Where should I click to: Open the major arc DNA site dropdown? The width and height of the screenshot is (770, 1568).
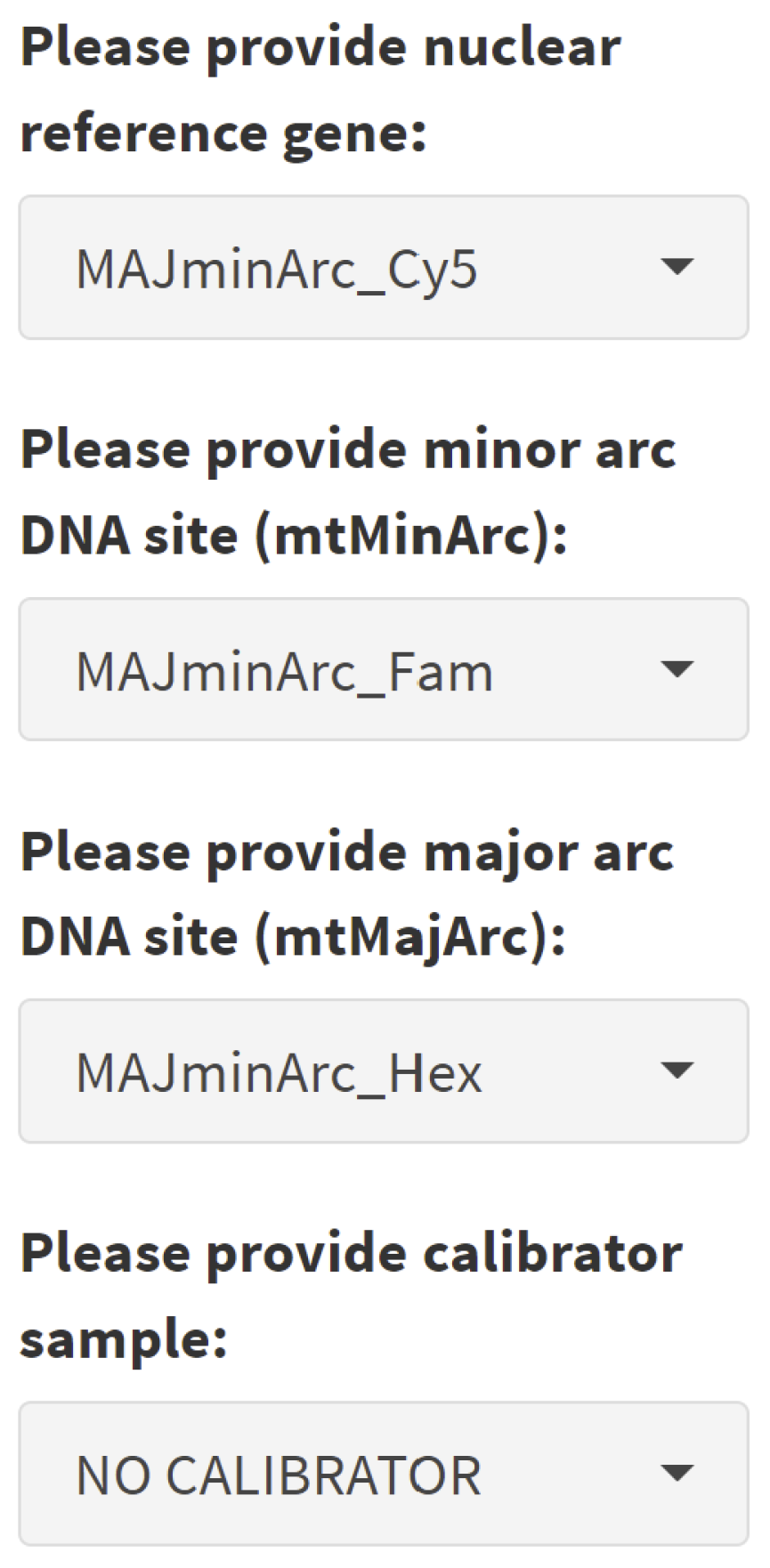383,1071
